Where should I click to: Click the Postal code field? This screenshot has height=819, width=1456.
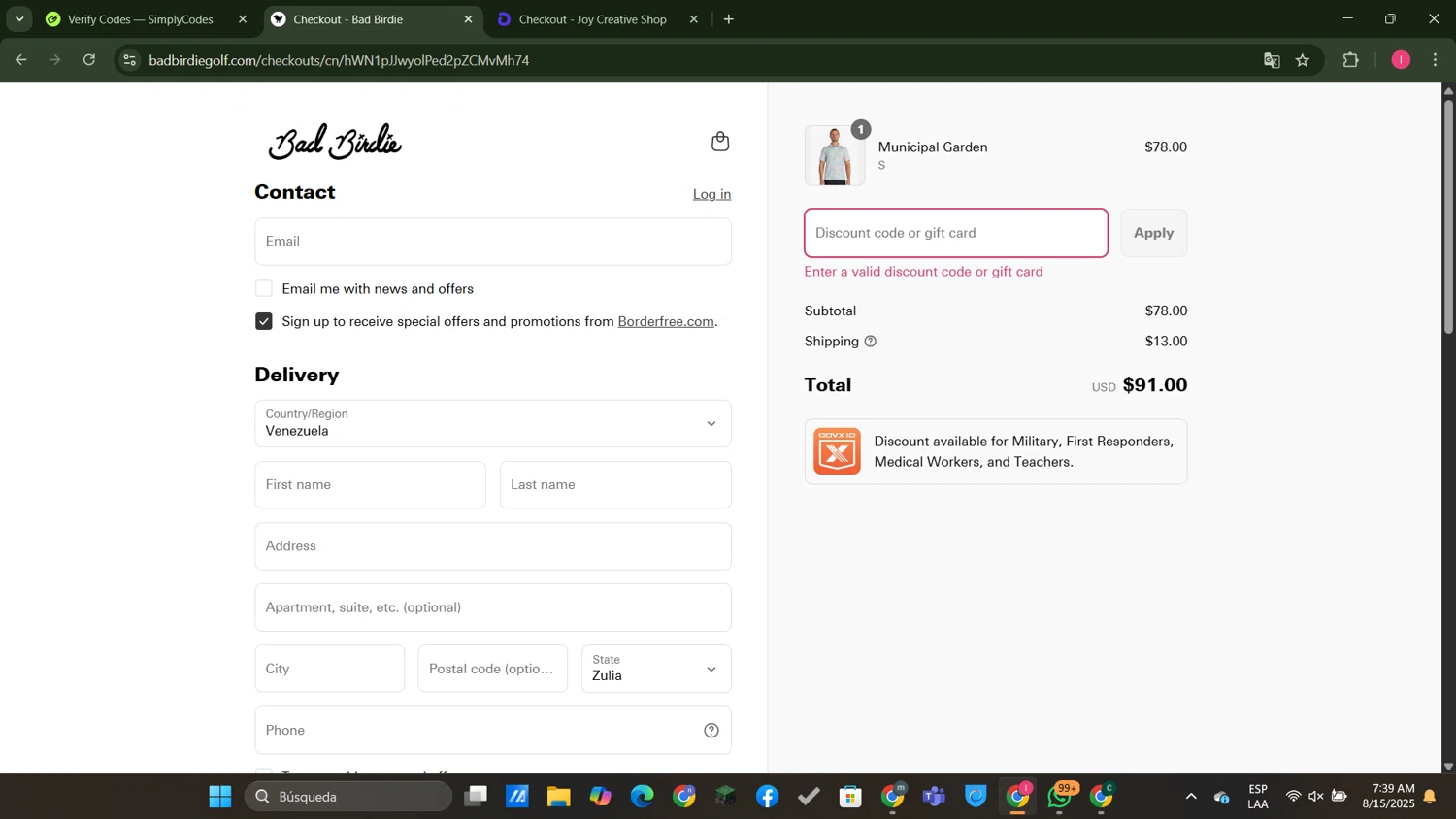(493, 669)
